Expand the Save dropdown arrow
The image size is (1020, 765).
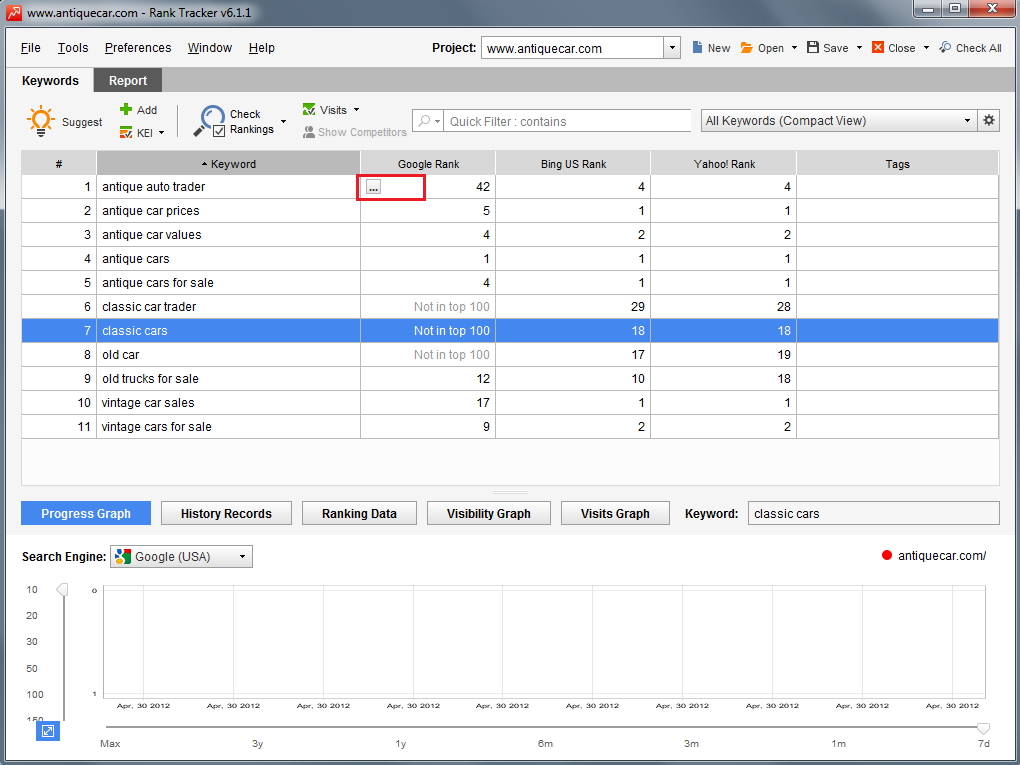point(859,47)
